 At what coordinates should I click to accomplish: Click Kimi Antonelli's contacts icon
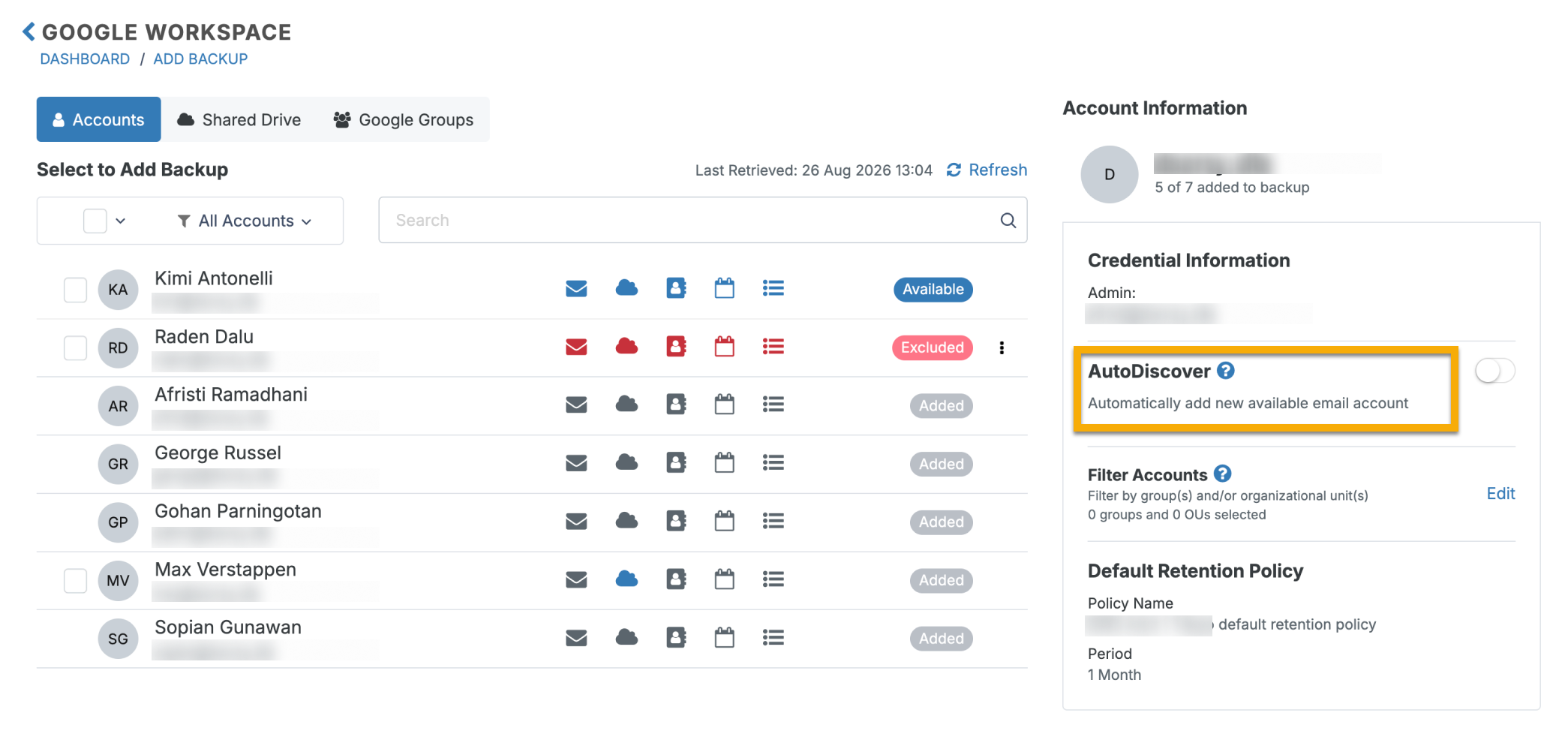(x=676, y=287)
